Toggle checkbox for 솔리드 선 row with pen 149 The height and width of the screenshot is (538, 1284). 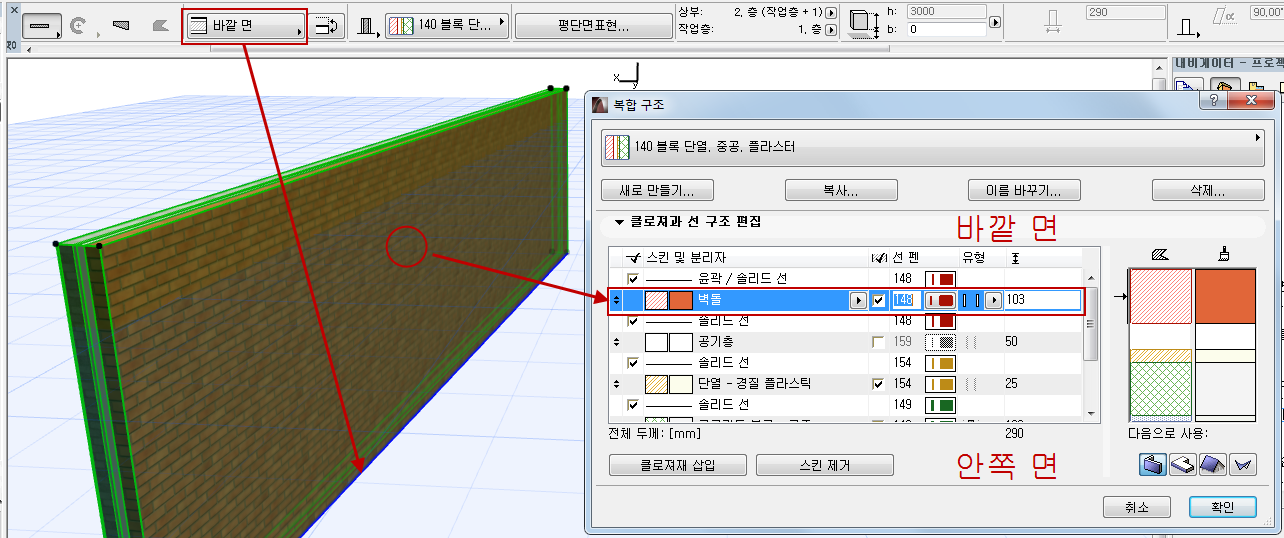(631, 404)
